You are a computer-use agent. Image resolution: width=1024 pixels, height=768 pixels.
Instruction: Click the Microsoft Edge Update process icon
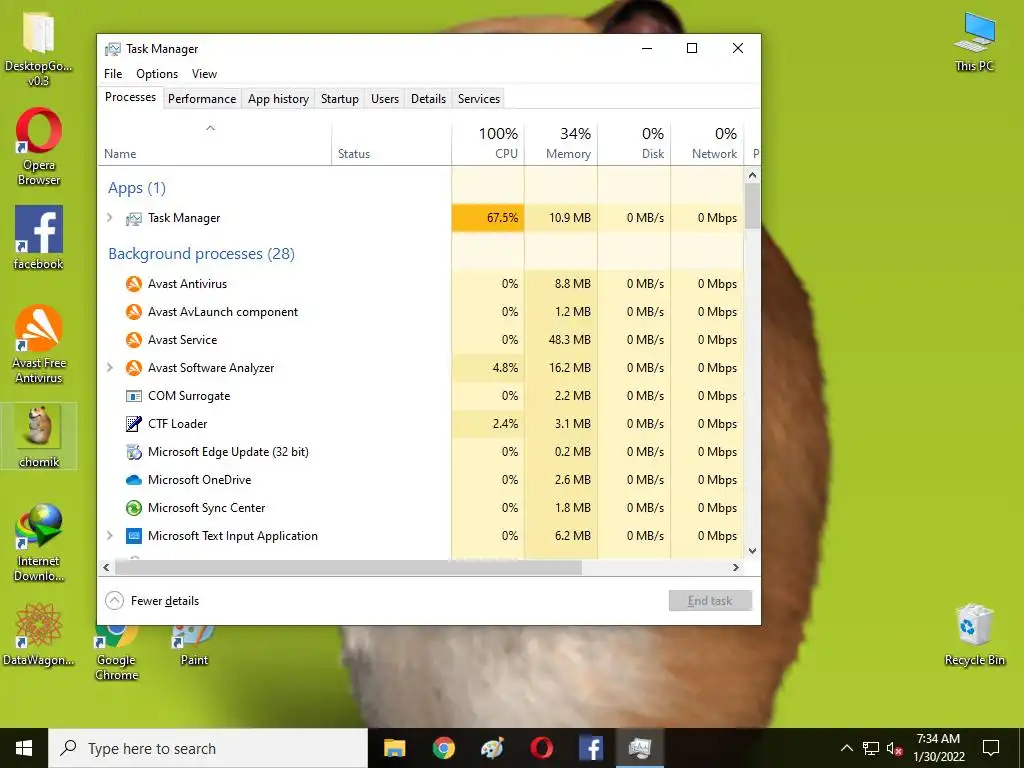(x=134, y=452)
